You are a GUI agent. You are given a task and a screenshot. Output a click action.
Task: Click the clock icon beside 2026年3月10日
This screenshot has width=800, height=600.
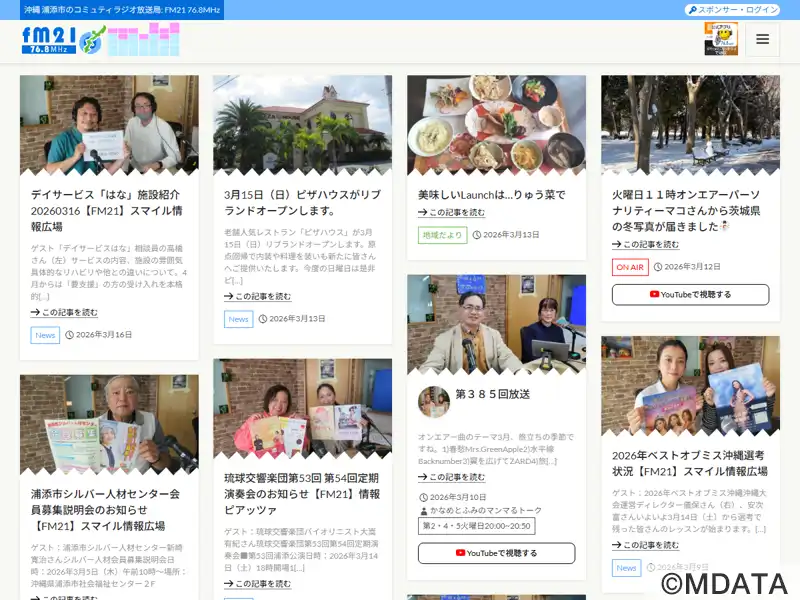click(423, 497)
